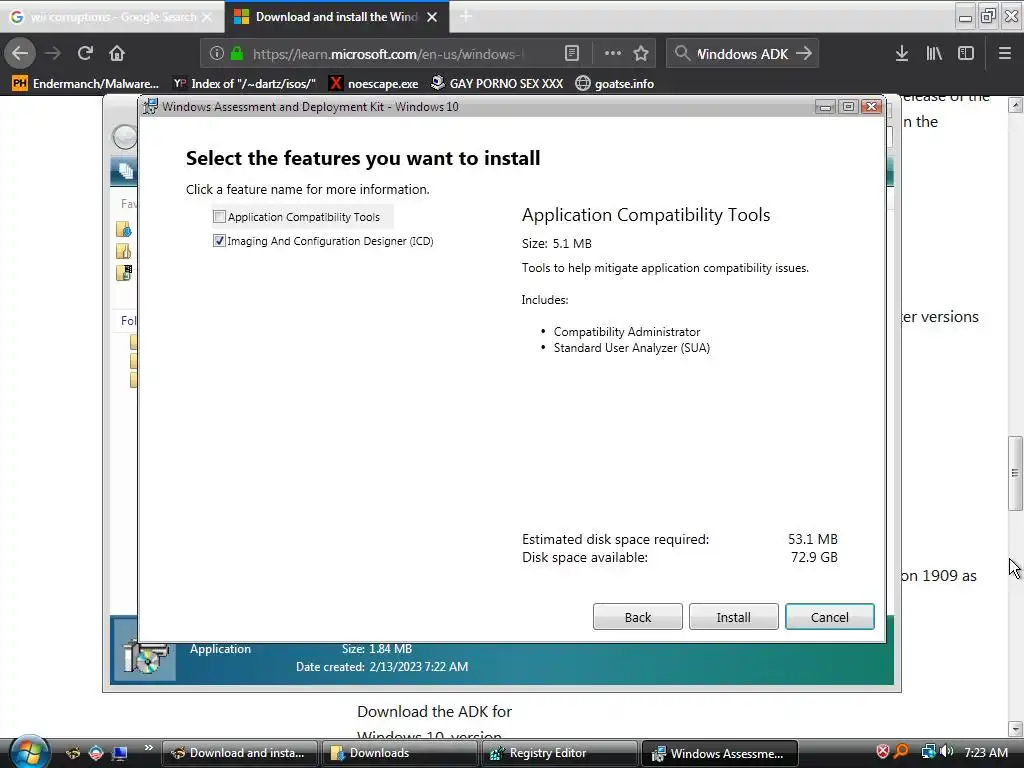Toggle Firefox sidebar icon
1024x768 pixels.
click(x=966, y=54)
